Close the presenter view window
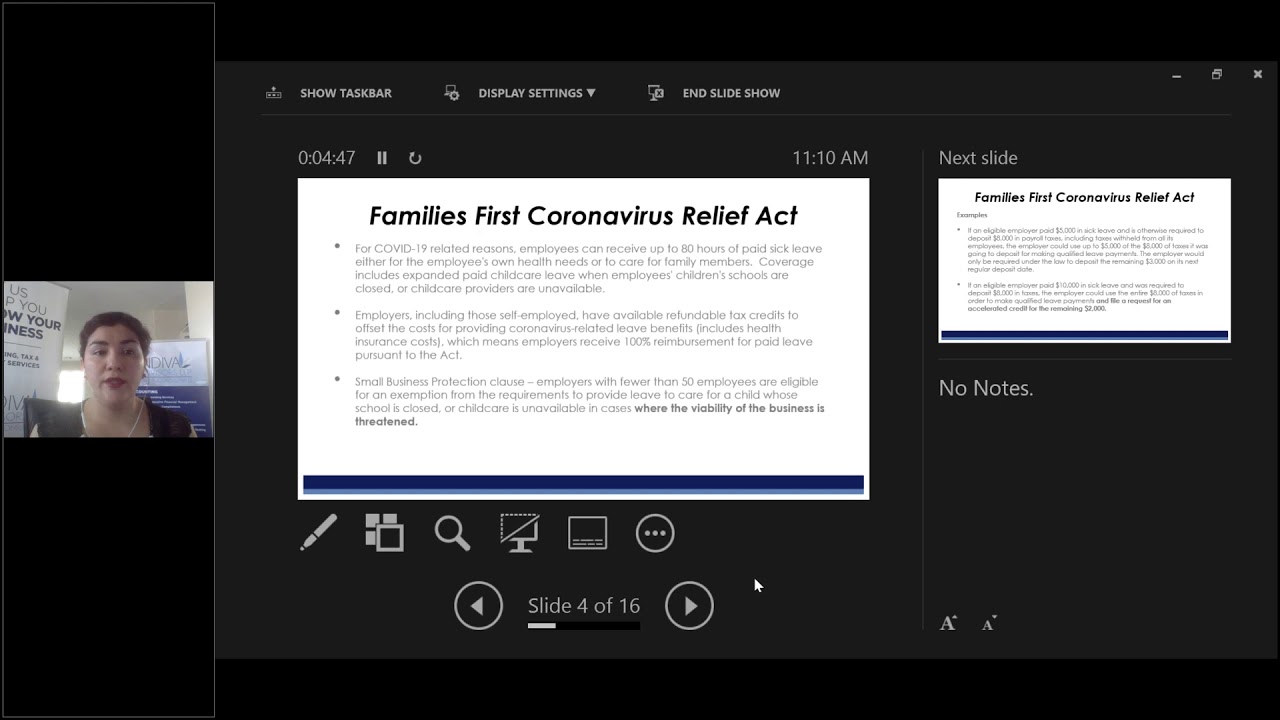The image size is (1280, 720). point(1258,75)
